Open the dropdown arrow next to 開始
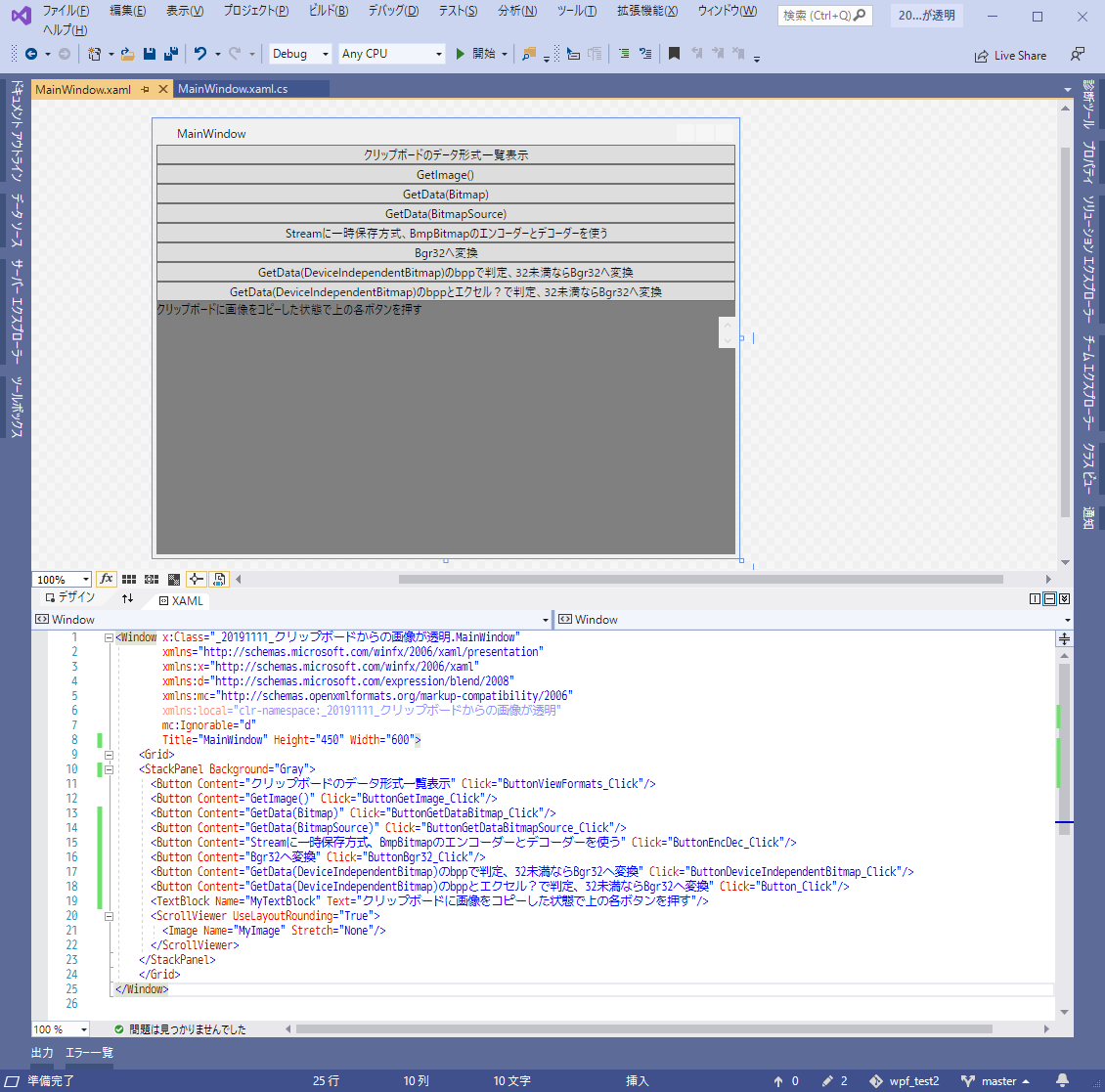Image resolution: width=1105 pixels, height=1092 pixels. click(505, 54)
